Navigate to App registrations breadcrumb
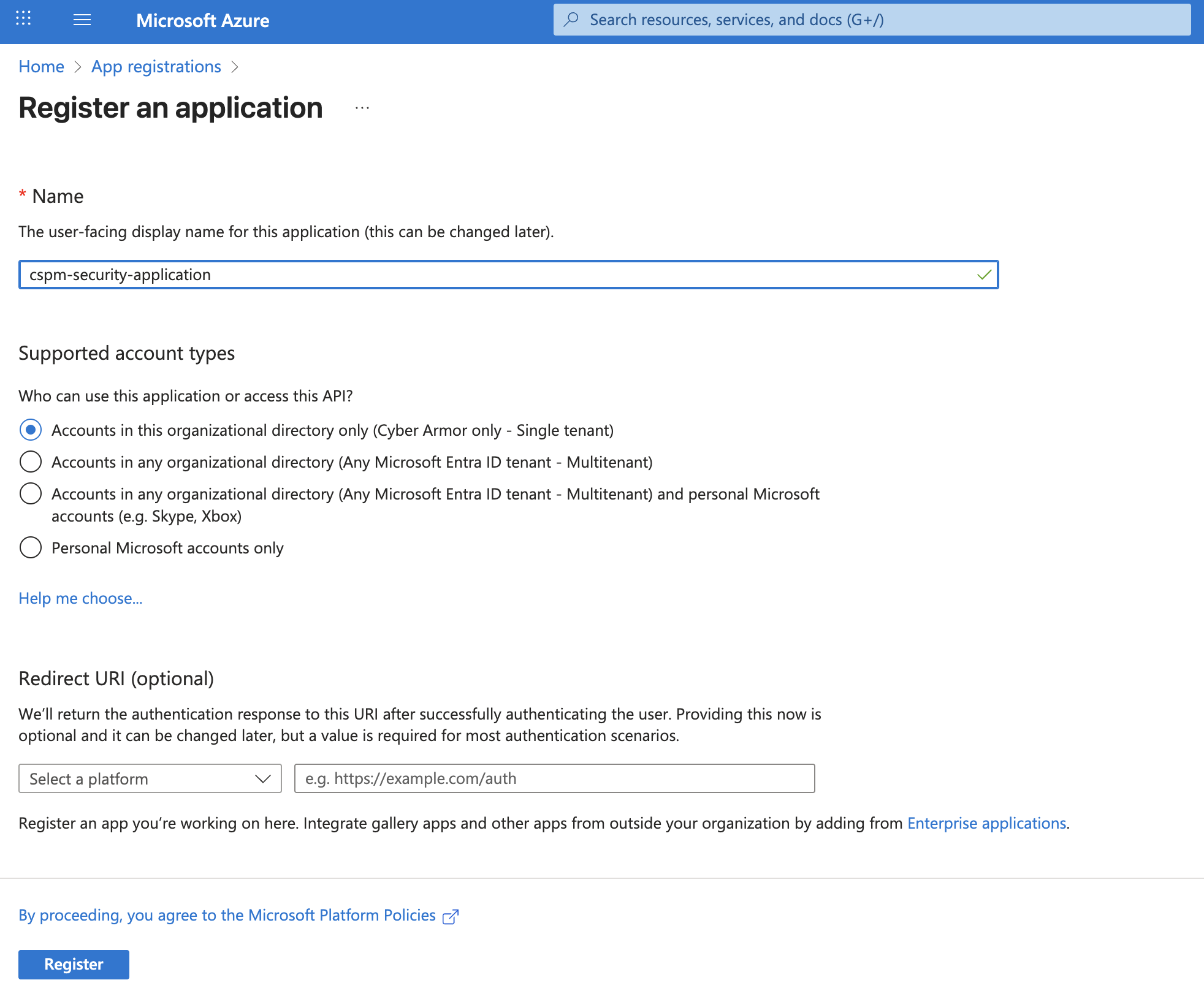This screenshot has width=1204, height=988. point(156,67)
